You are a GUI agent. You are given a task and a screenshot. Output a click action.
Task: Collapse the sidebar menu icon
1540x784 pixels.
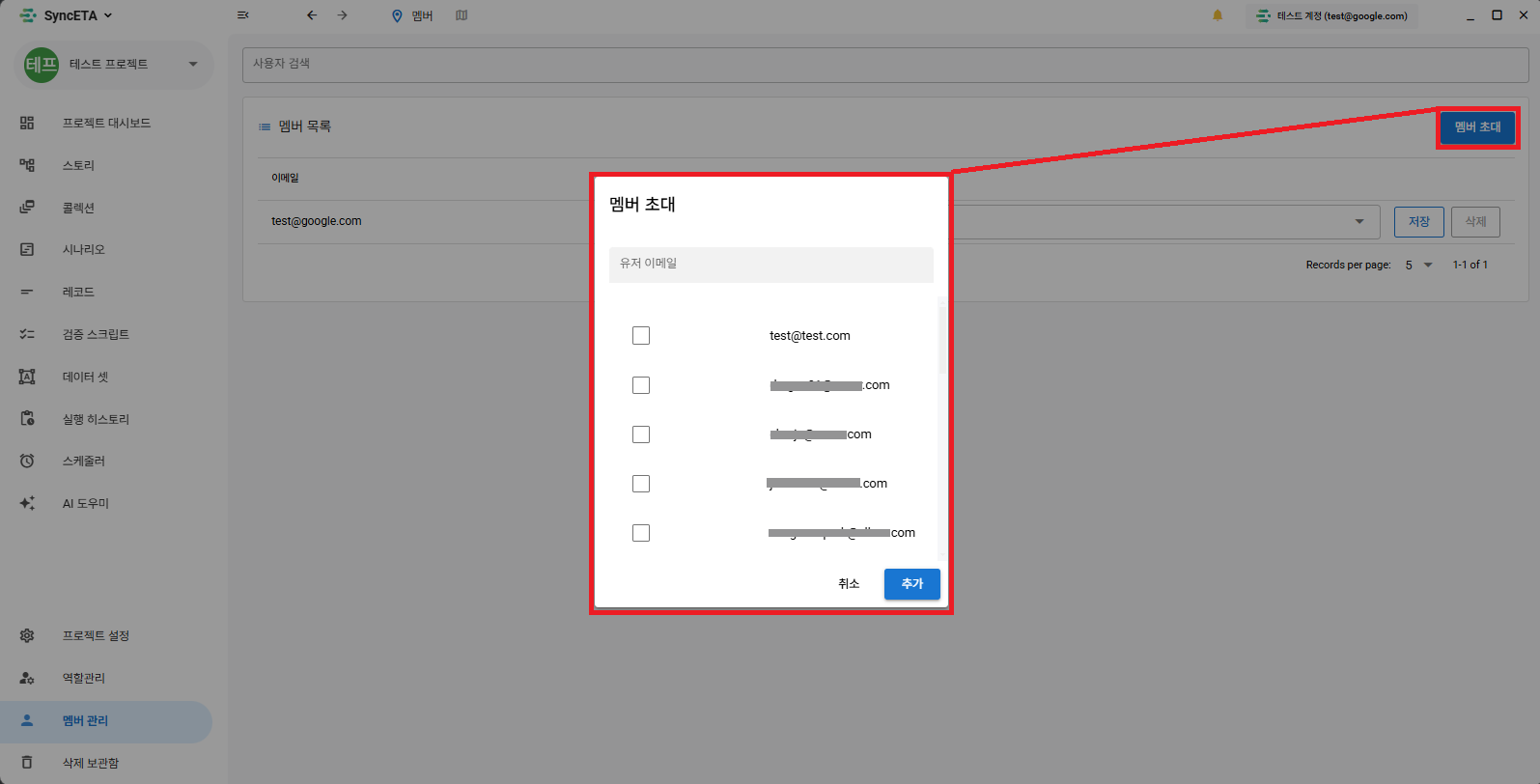[x=243, y=15]
